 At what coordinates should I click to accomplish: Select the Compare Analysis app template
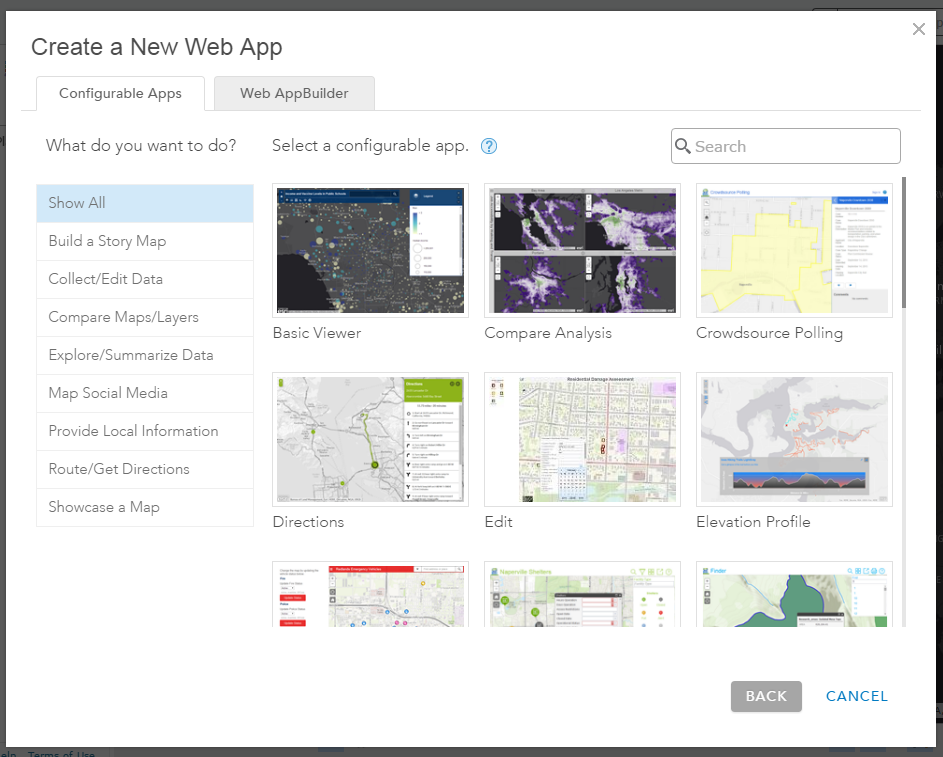click(582, 250)
